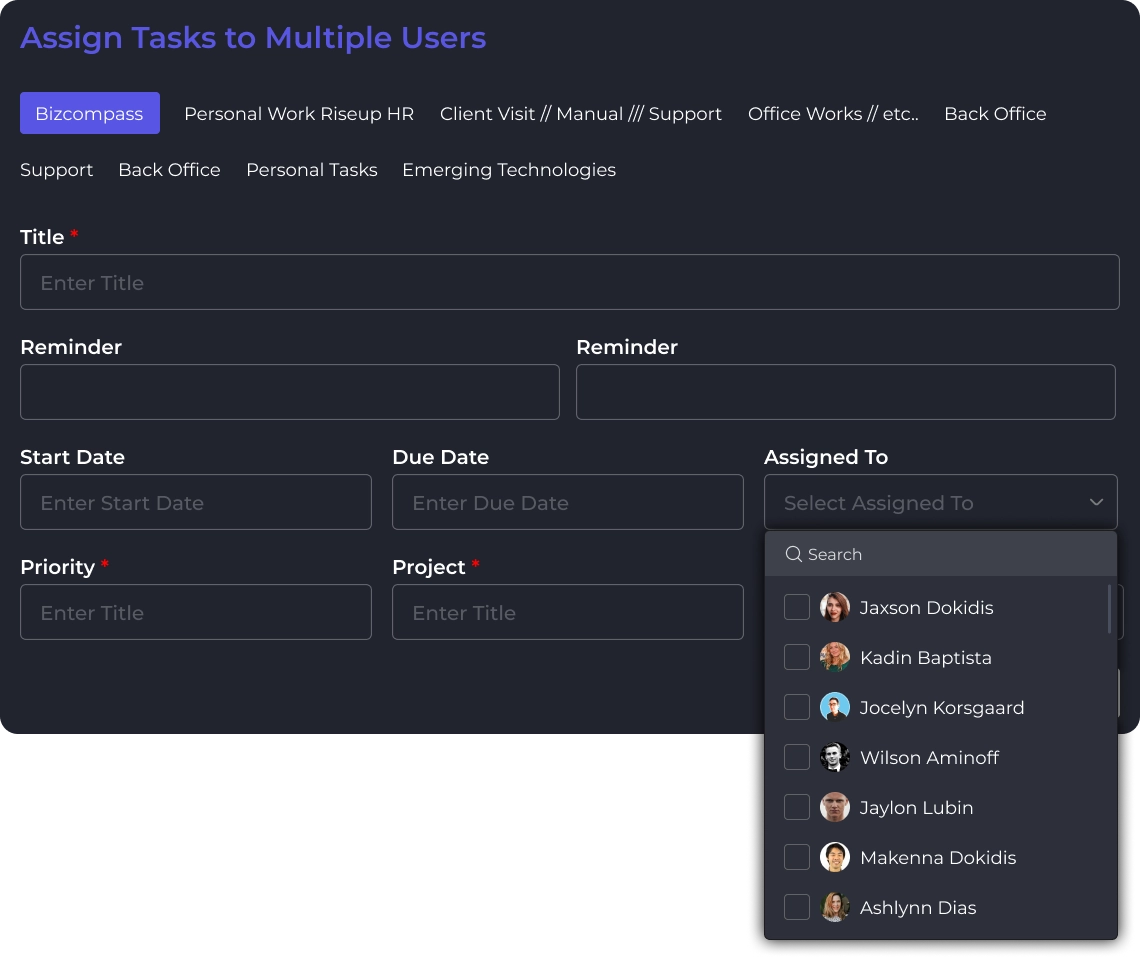Click the user list scrollbar thumb
The height and width of the screenshot is (958, 1140).
1109,609
